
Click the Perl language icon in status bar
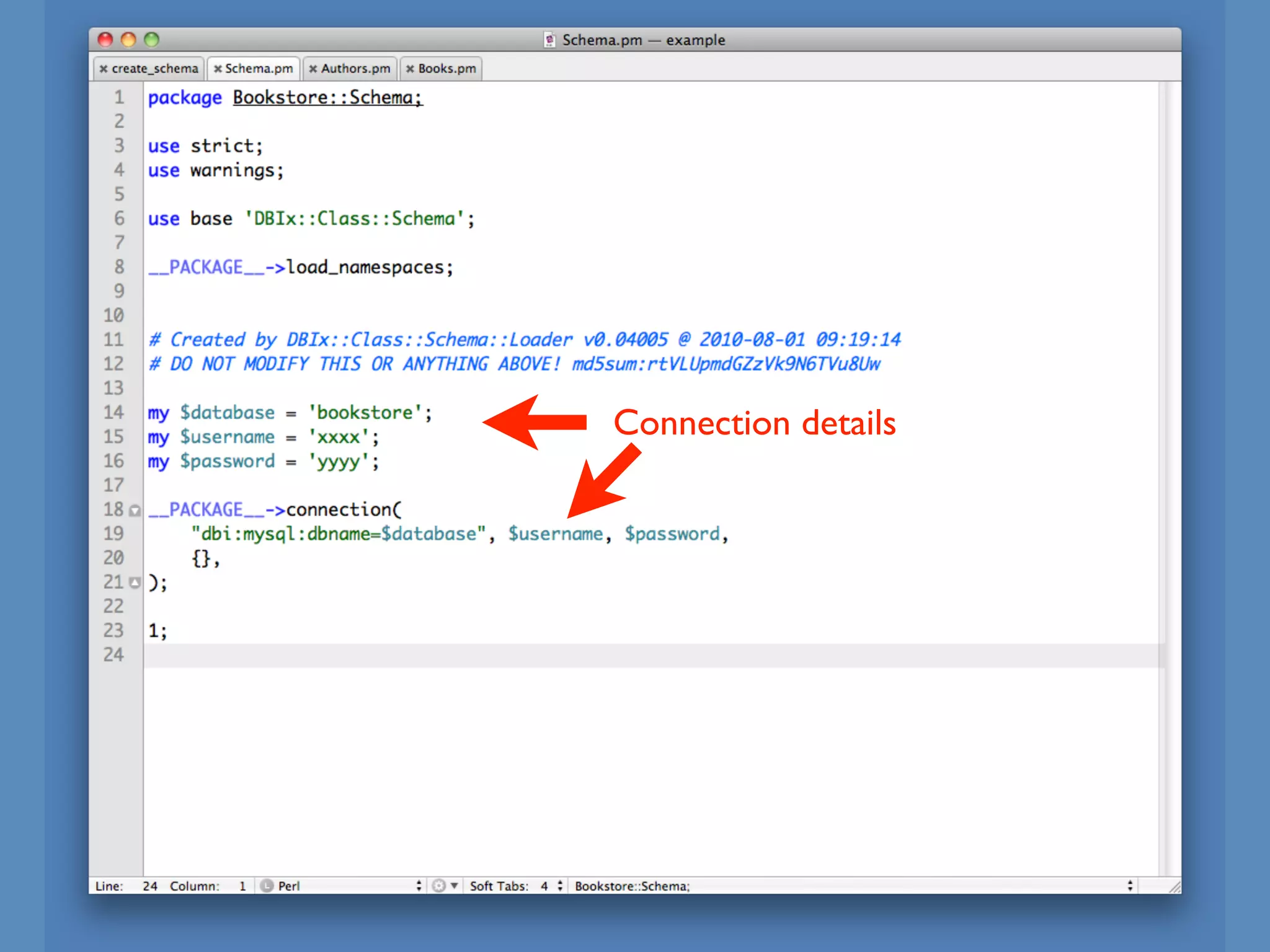(267, 886)
